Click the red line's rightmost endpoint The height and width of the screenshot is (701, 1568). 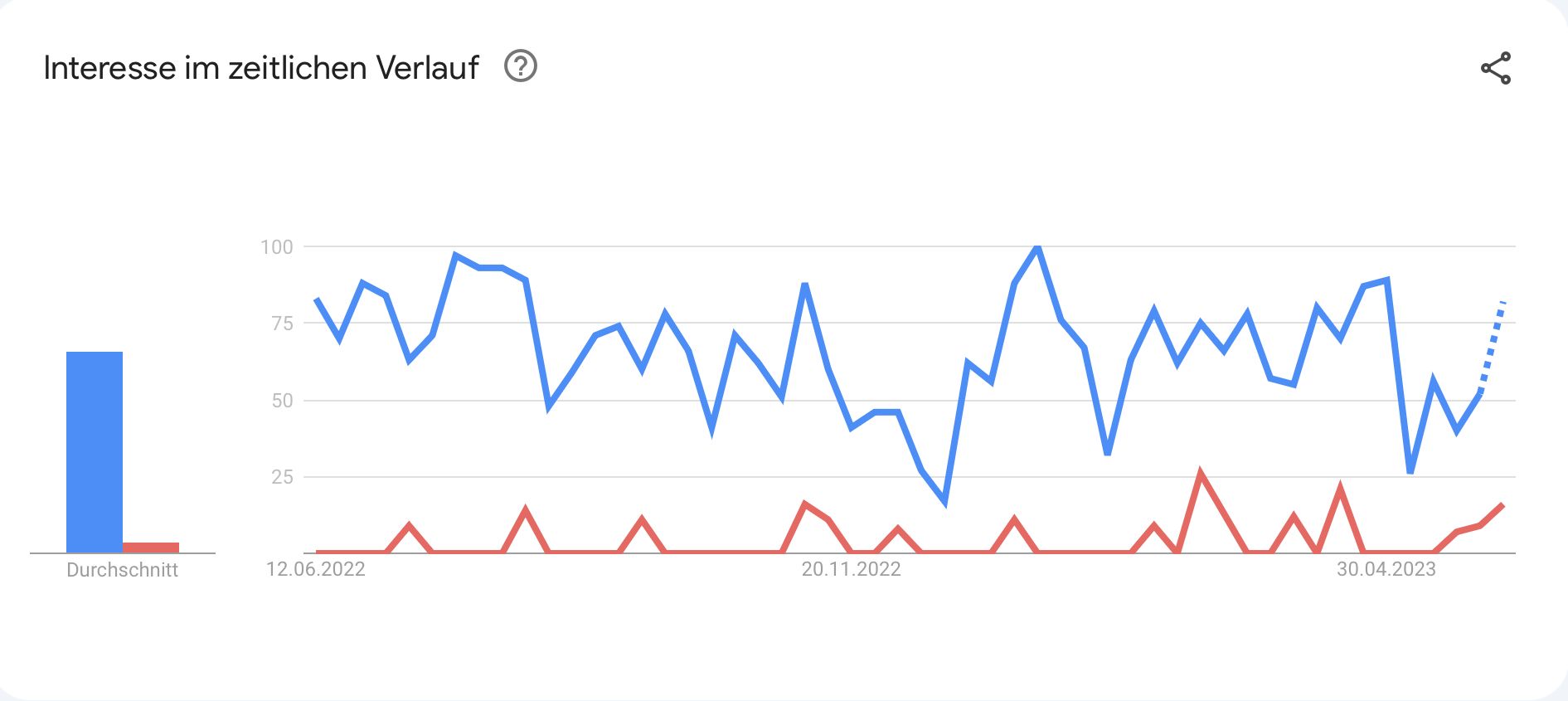pos(1502,505)
